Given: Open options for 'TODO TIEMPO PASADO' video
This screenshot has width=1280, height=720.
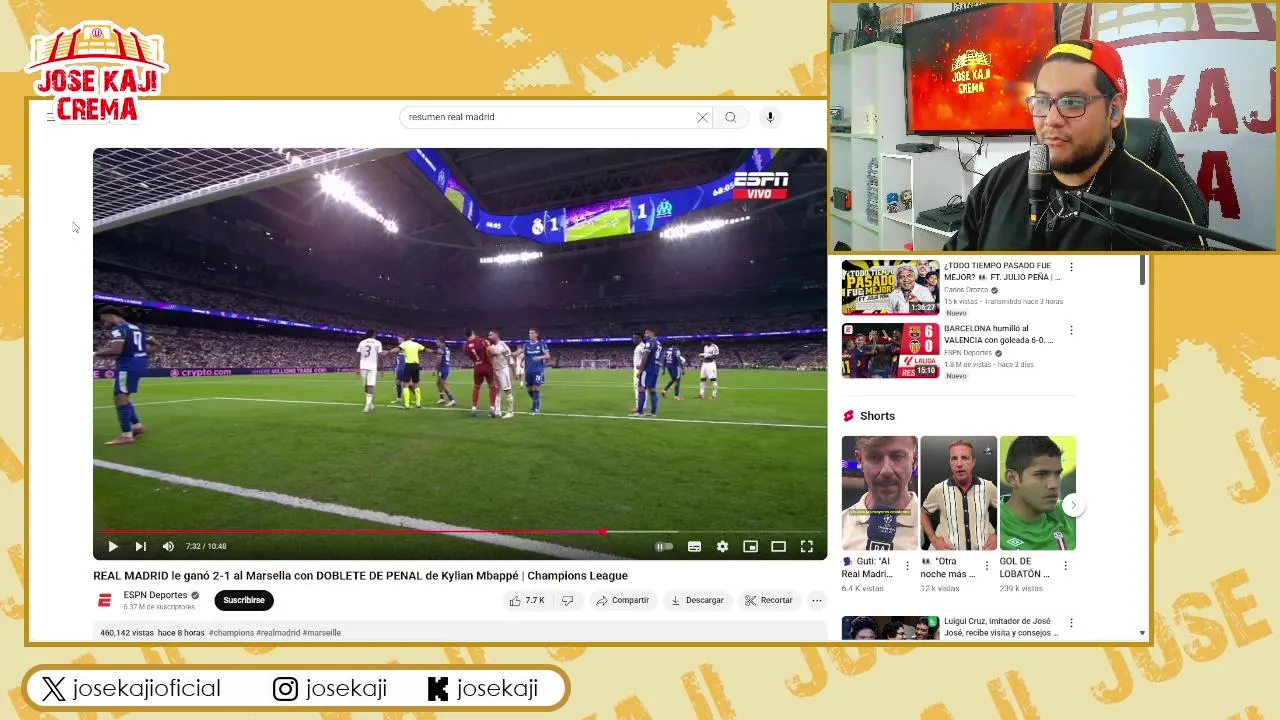Looking at the screenshot, I should pyautogui.click(x=1071, y=267).
